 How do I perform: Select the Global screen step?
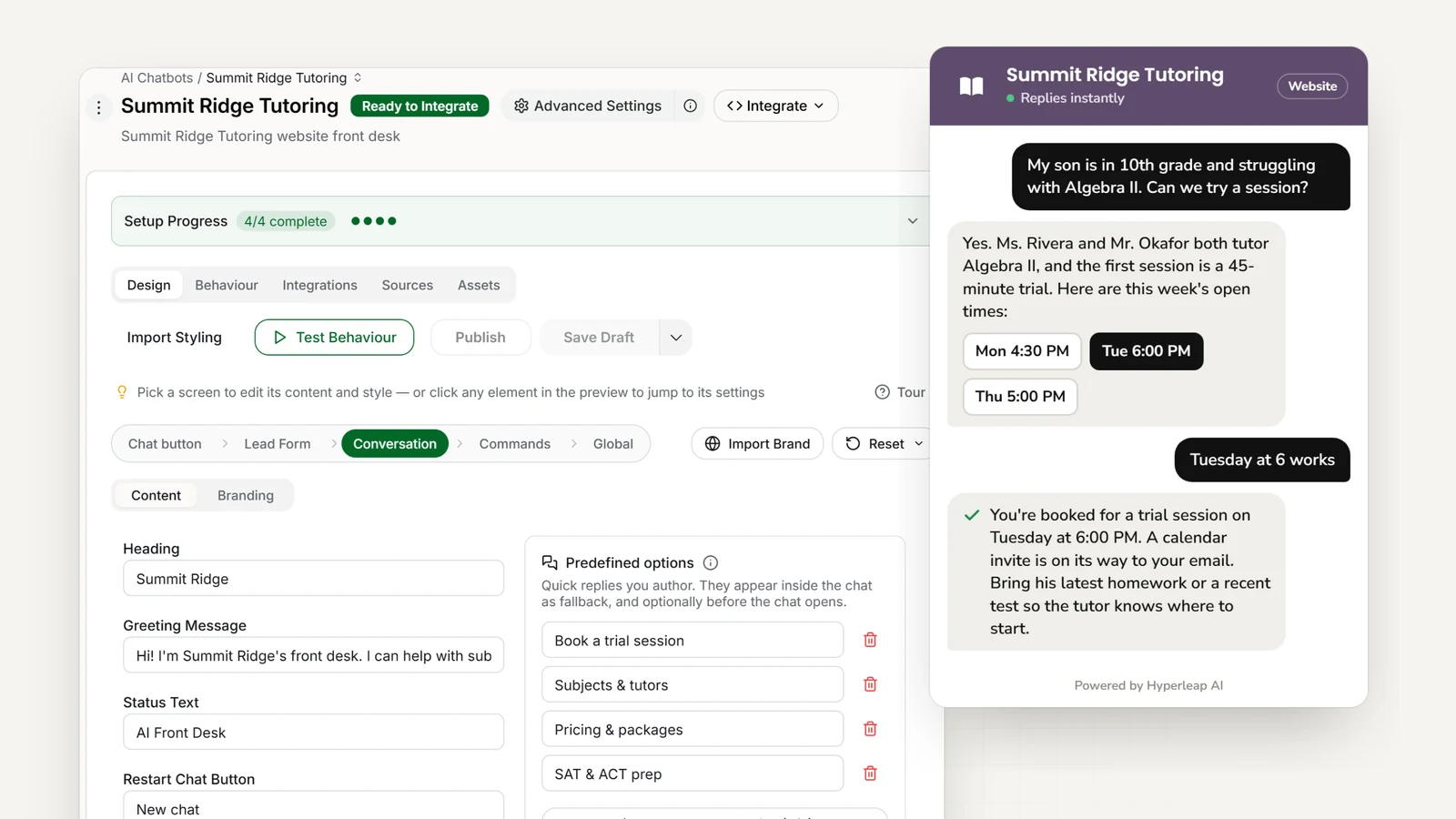click(x=613, y=444)
